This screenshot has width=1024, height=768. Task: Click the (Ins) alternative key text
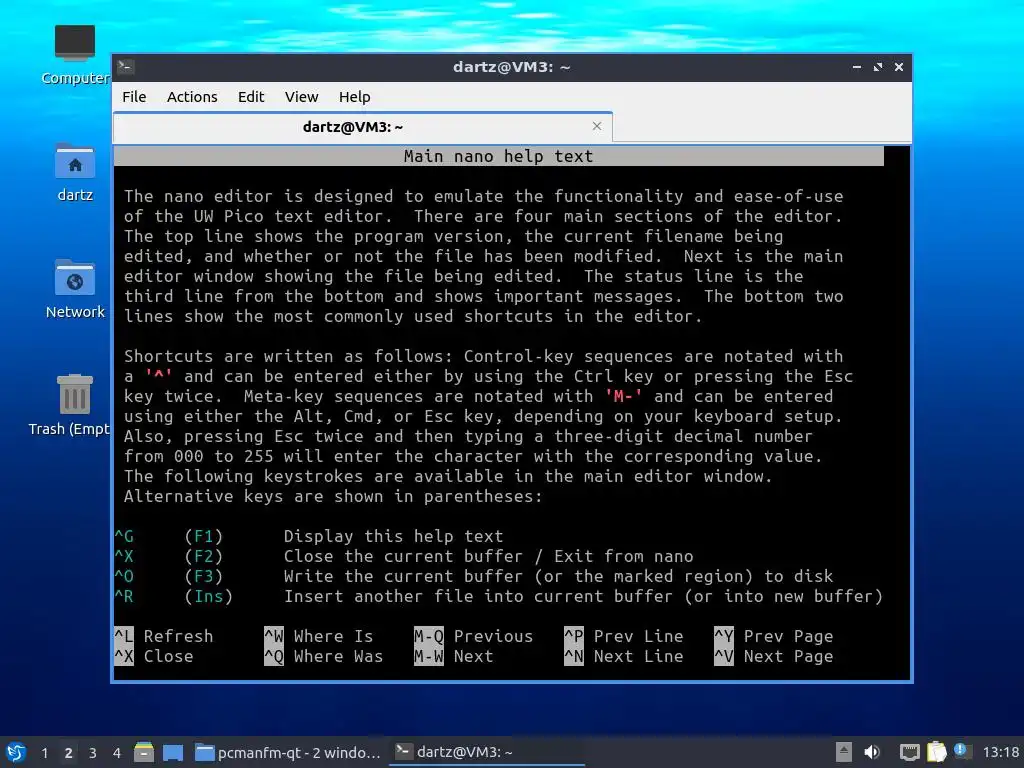coord(208,596)
